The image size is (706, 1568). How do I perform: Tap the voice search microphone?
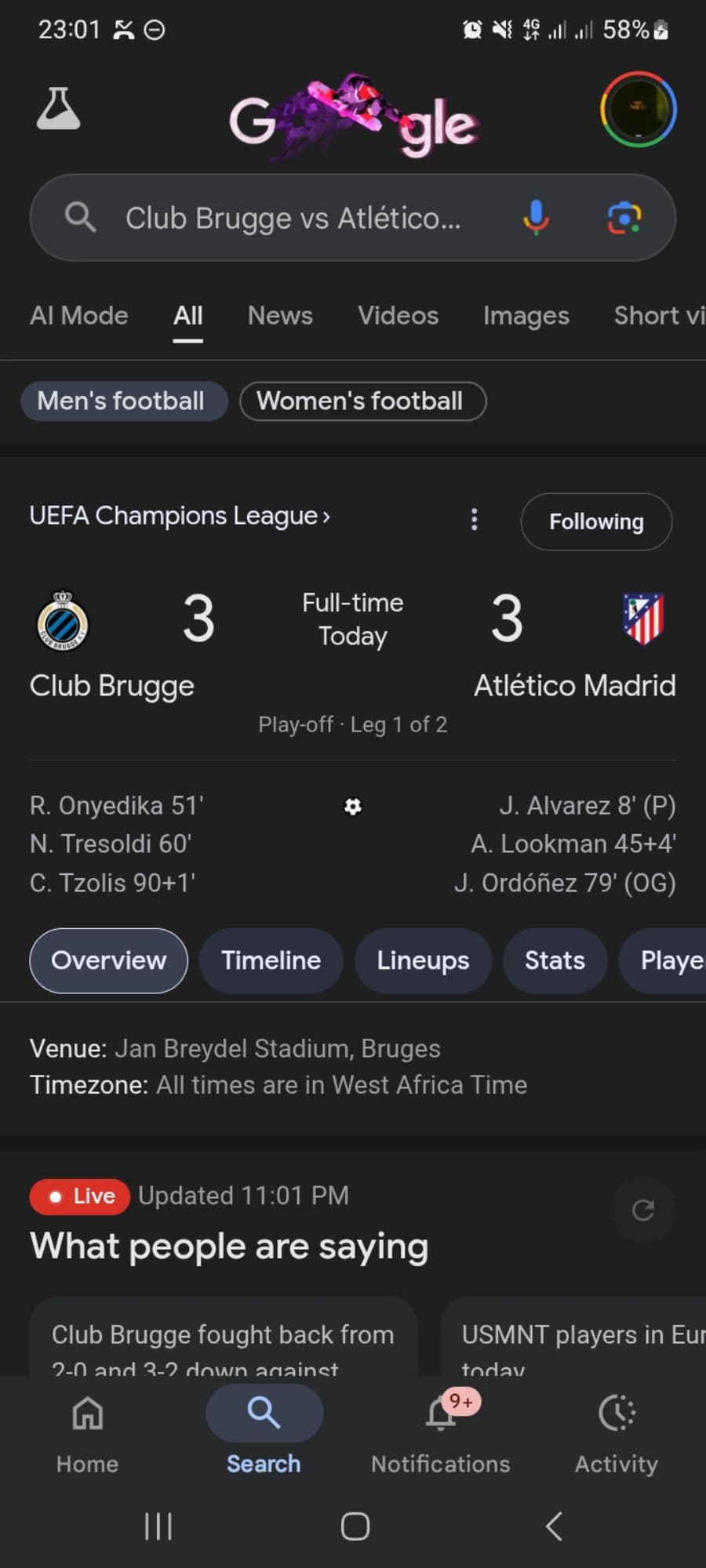pyautogui.click(x=537, y=217)
